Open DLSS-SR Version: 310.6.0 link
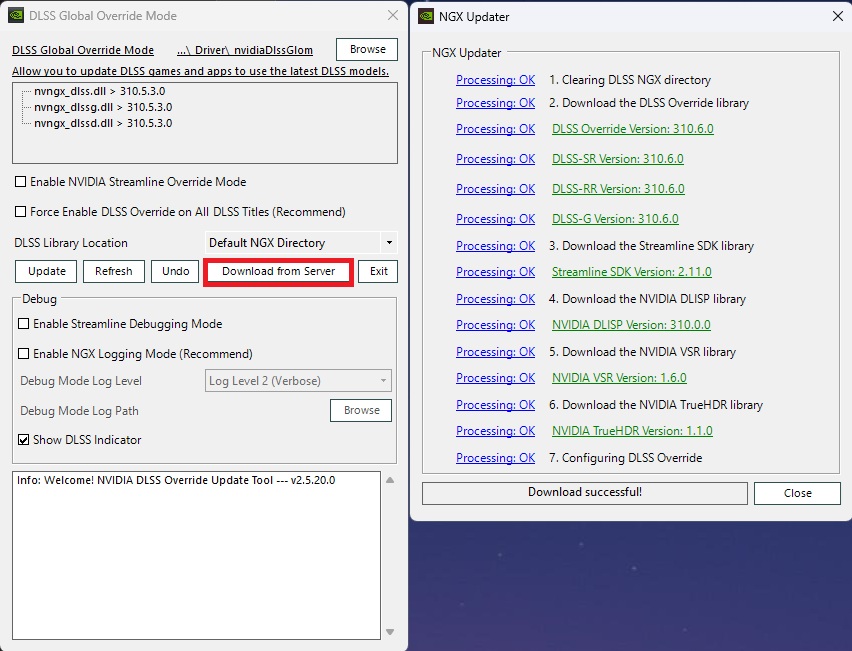Viewport: 852px width, 651px height. [618, 159]
